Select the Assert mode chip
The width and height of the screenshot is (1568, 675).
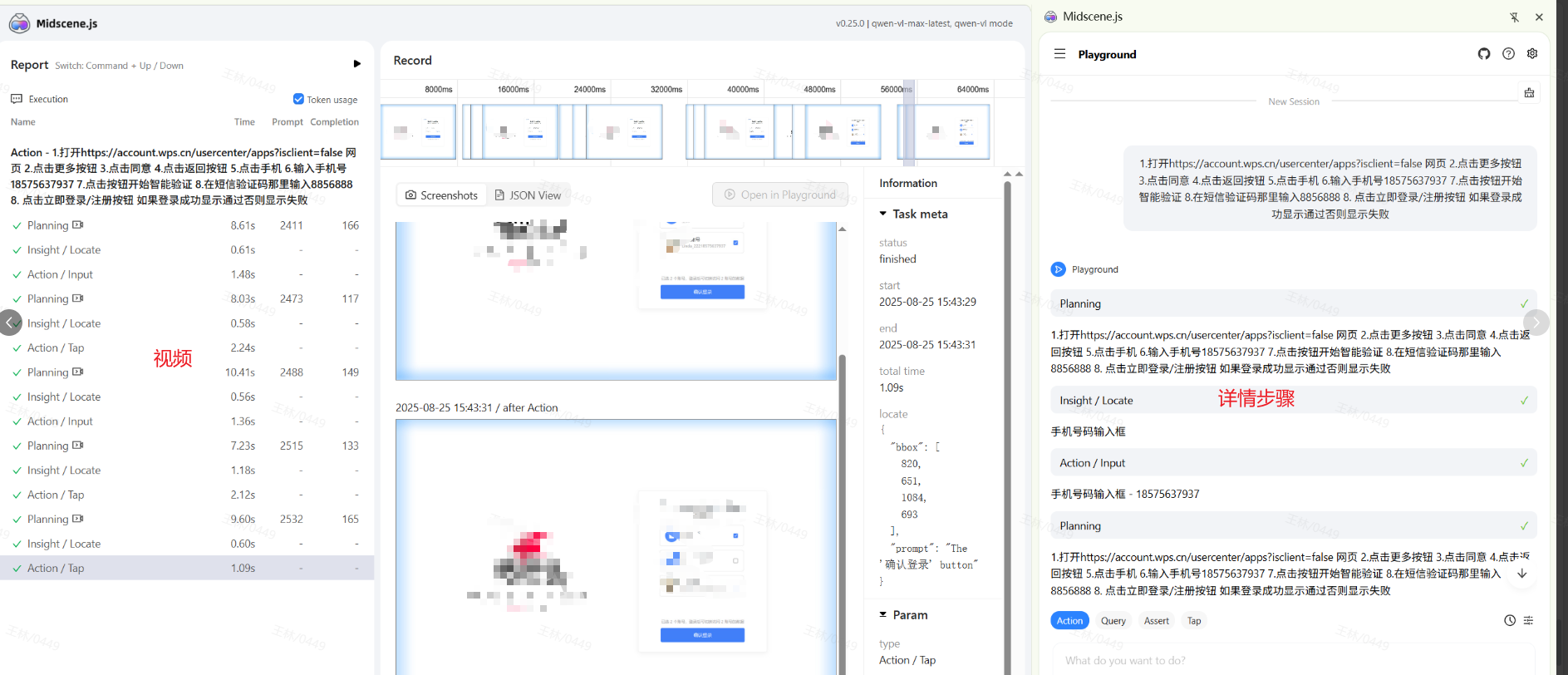1157,621
